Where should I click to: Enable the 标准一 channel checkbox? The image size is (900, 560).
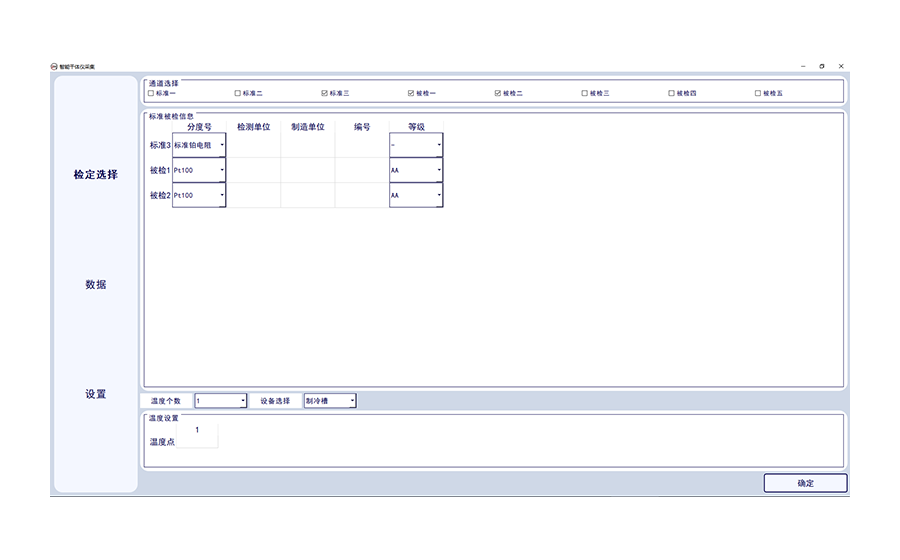pyautogui.click(x=151, y=93)
